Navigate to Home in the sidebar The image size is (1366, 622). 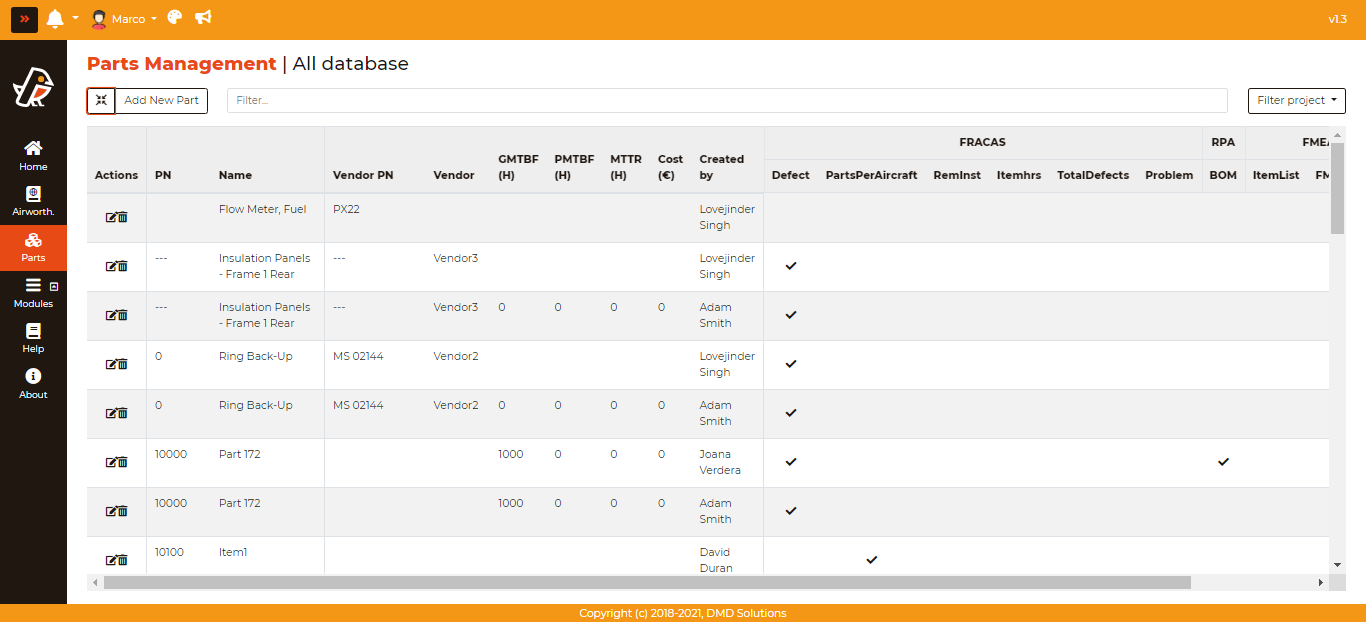point(33,155)
